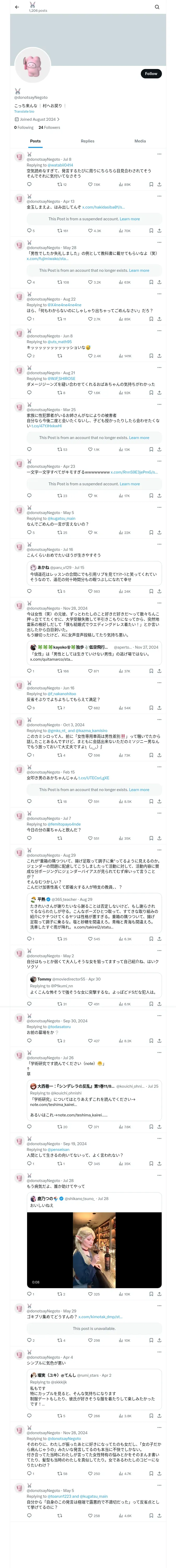
Task: Switch to the Replies tab
Action: 87,141
